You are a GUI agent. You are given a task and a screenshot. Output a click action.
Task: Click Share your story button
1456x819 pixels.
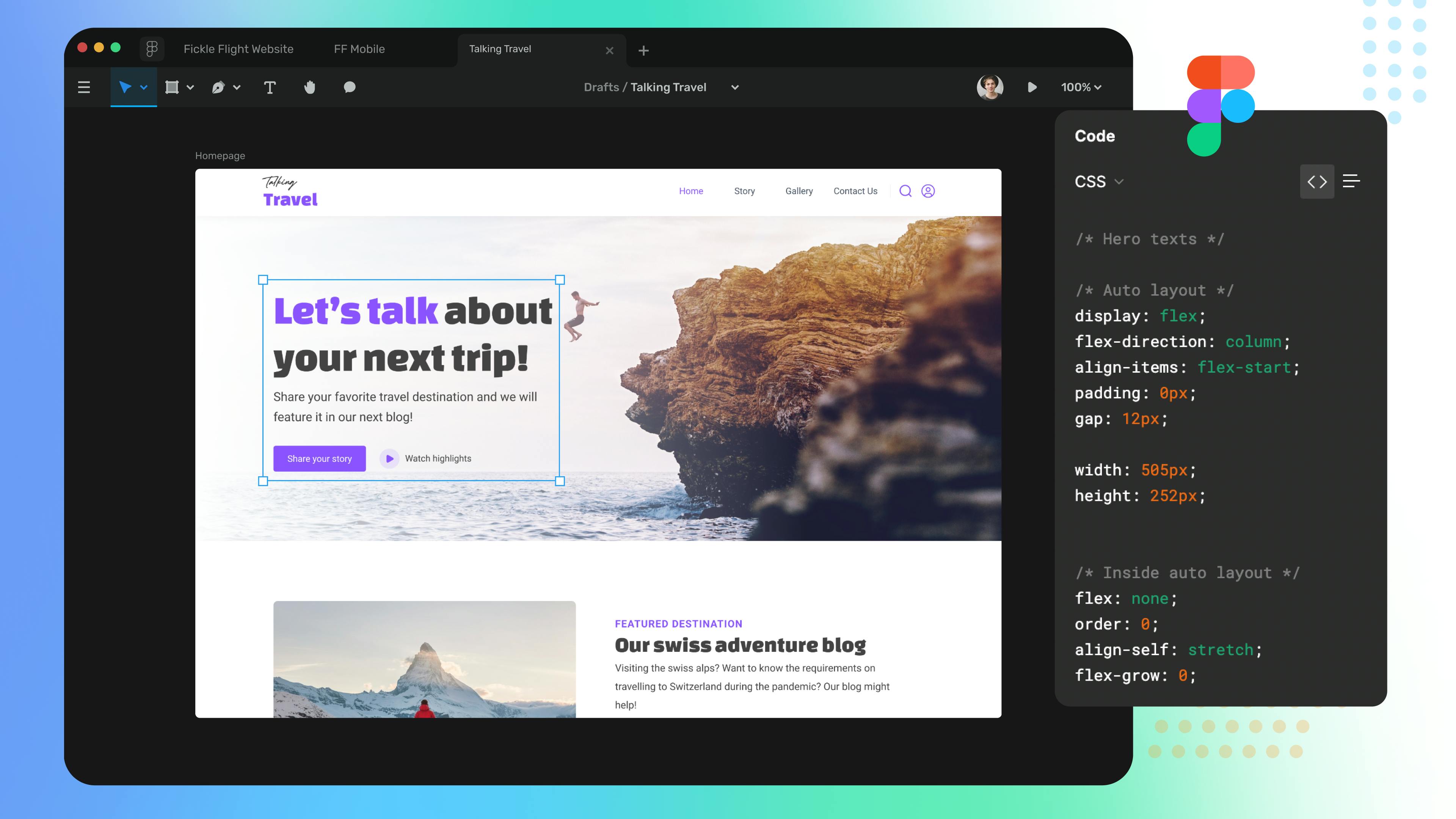point(318,458)
